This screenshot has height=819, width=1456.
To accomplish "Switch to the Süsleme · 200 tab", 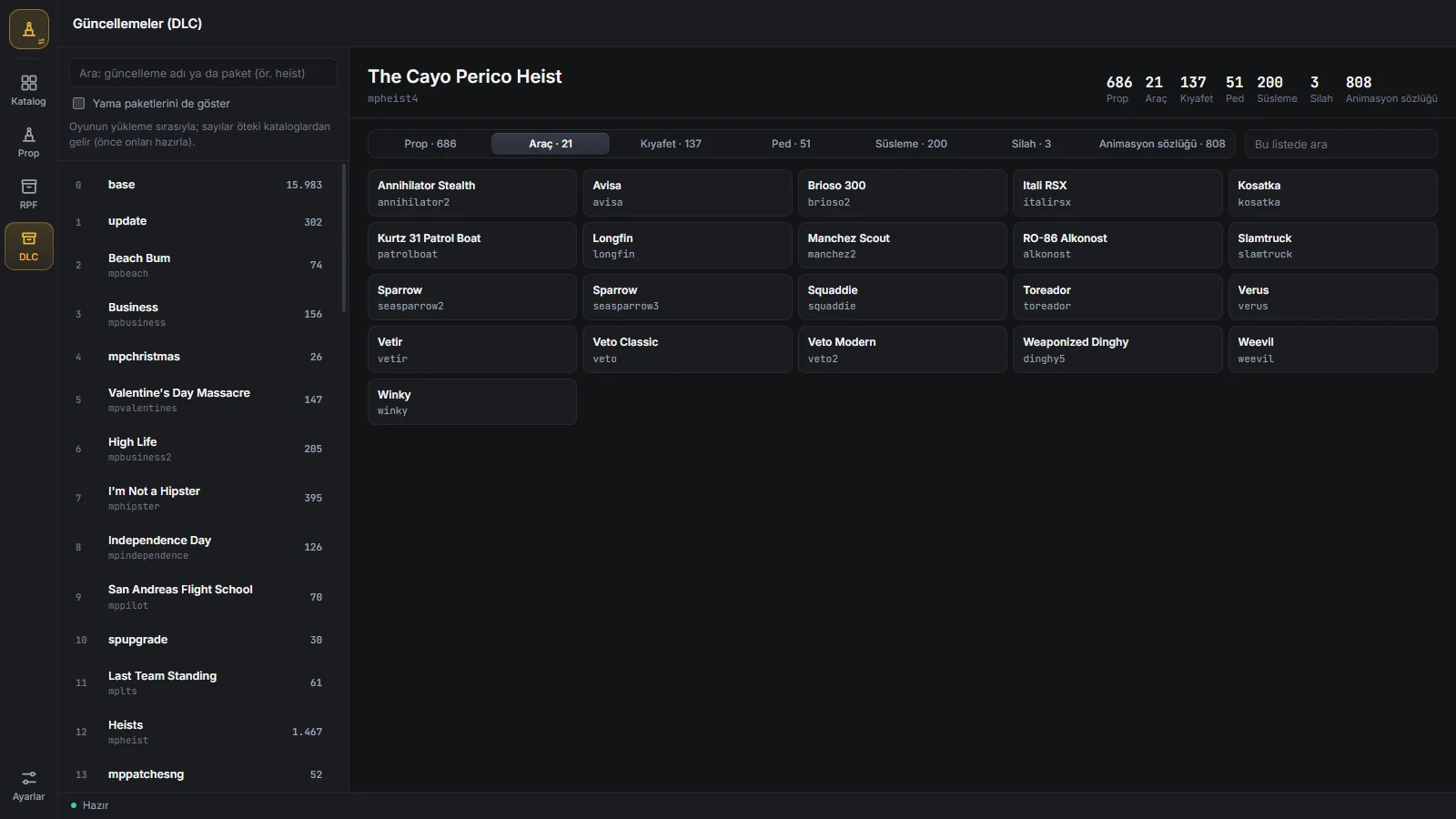I will 911,144.
